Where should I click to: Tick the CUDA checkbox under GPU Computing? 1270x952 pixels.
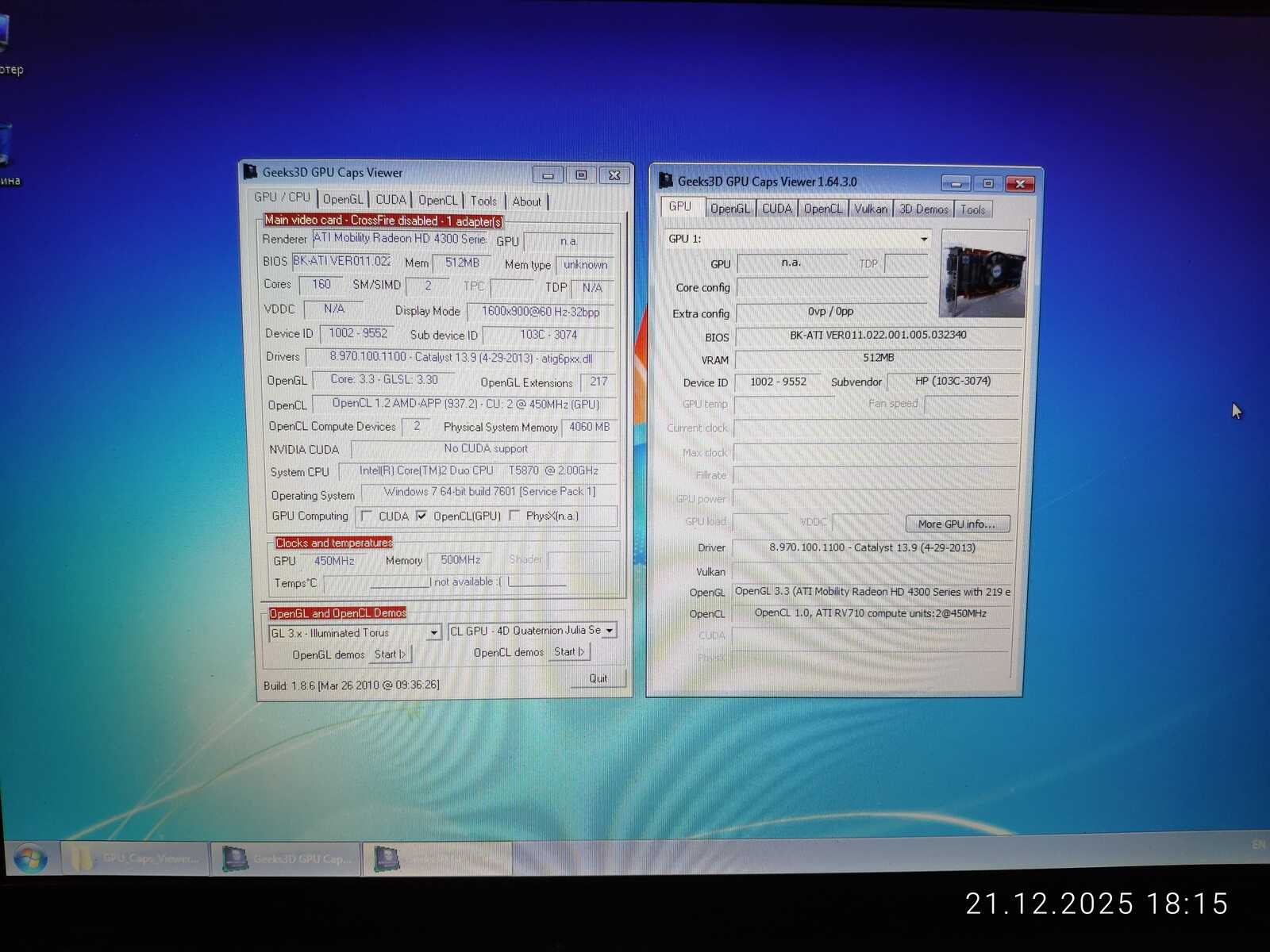click(367, 516)
